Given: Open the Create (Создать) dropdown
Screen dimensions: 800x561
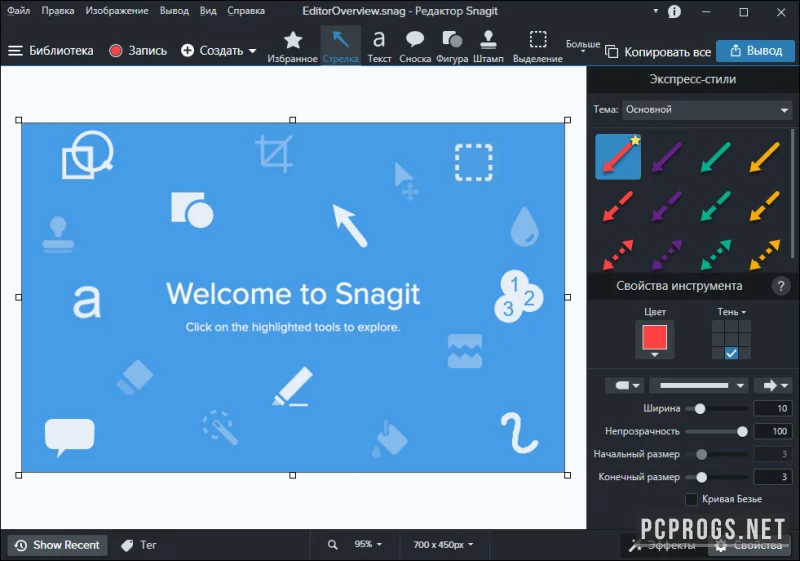Looking at the screenshot, I should [x=218, y=50].
